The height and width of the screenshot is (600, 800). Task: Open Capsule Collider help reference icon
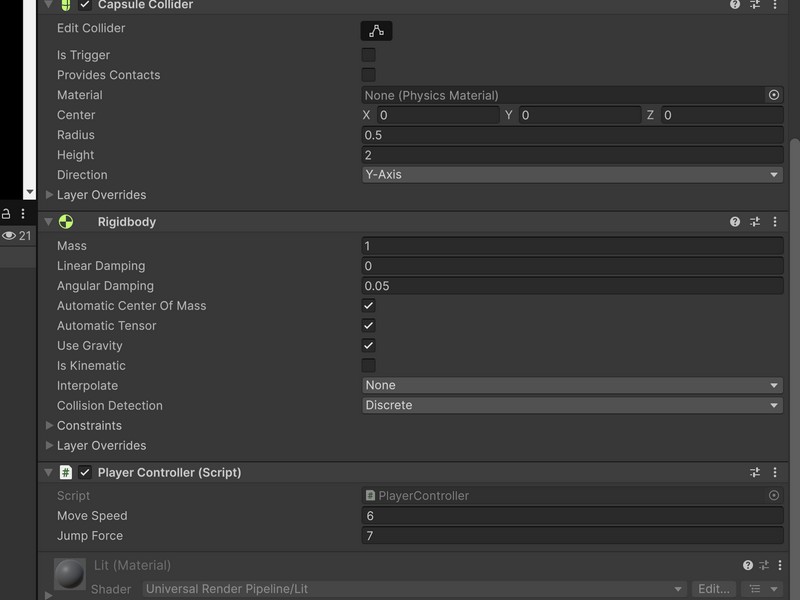(x=735, y=5)
